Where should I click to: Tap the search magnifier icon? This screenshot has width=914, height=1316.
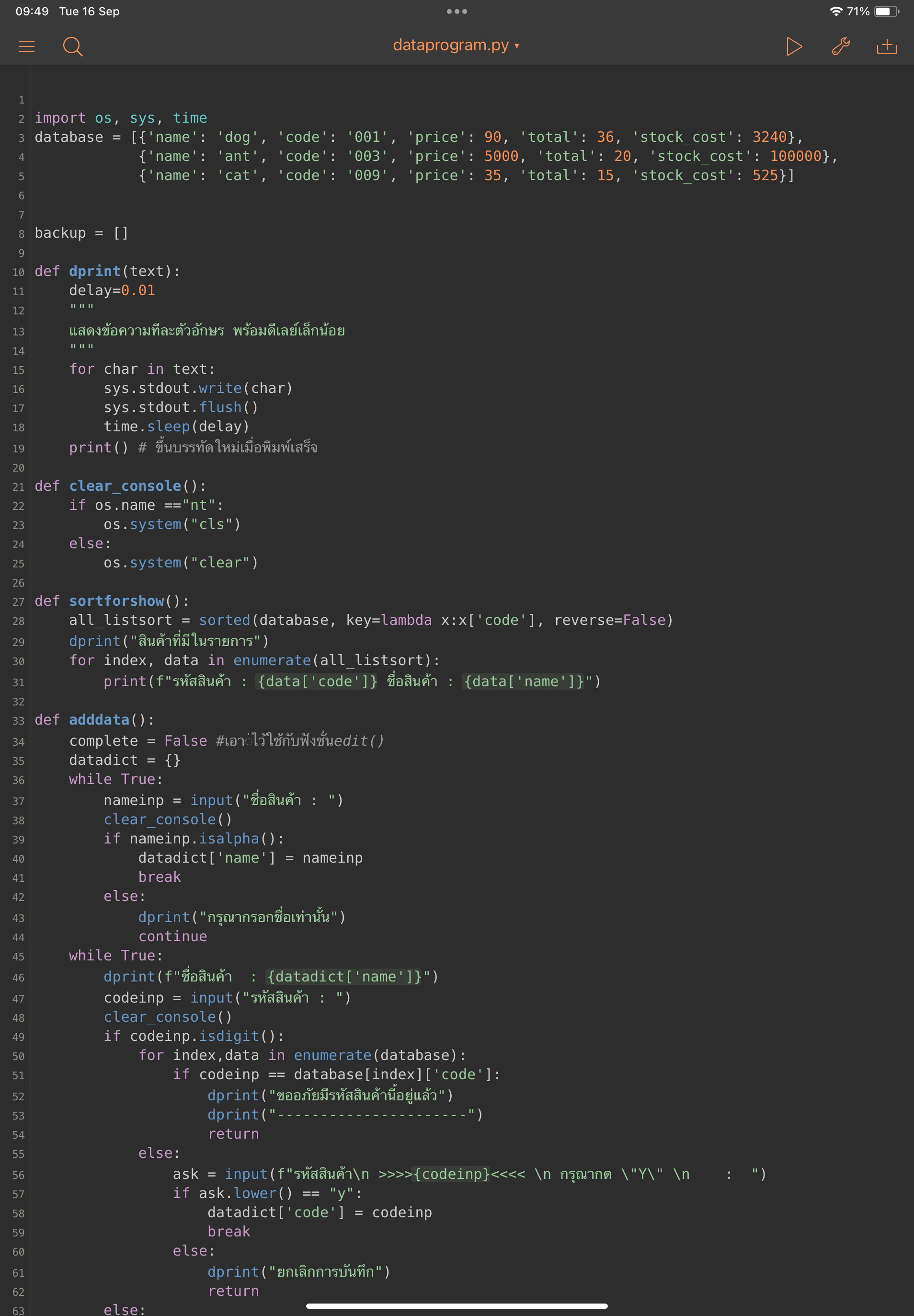click(x=72, y=46)
